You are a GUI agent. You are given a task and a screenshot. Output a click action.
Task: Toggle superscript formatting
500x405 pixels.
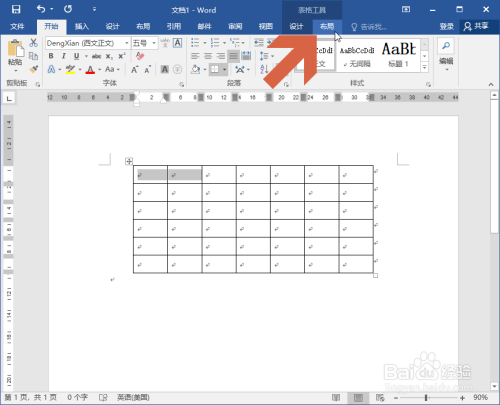pos(122,56)
